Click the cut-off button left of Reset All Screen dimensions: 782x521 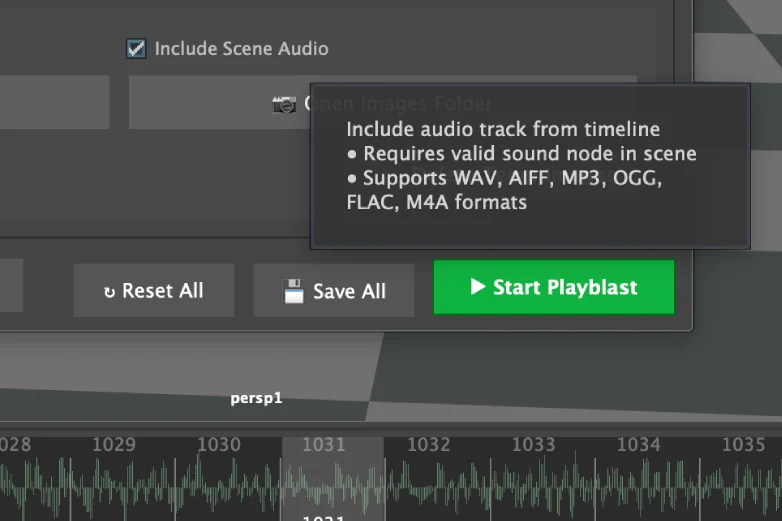11,290
